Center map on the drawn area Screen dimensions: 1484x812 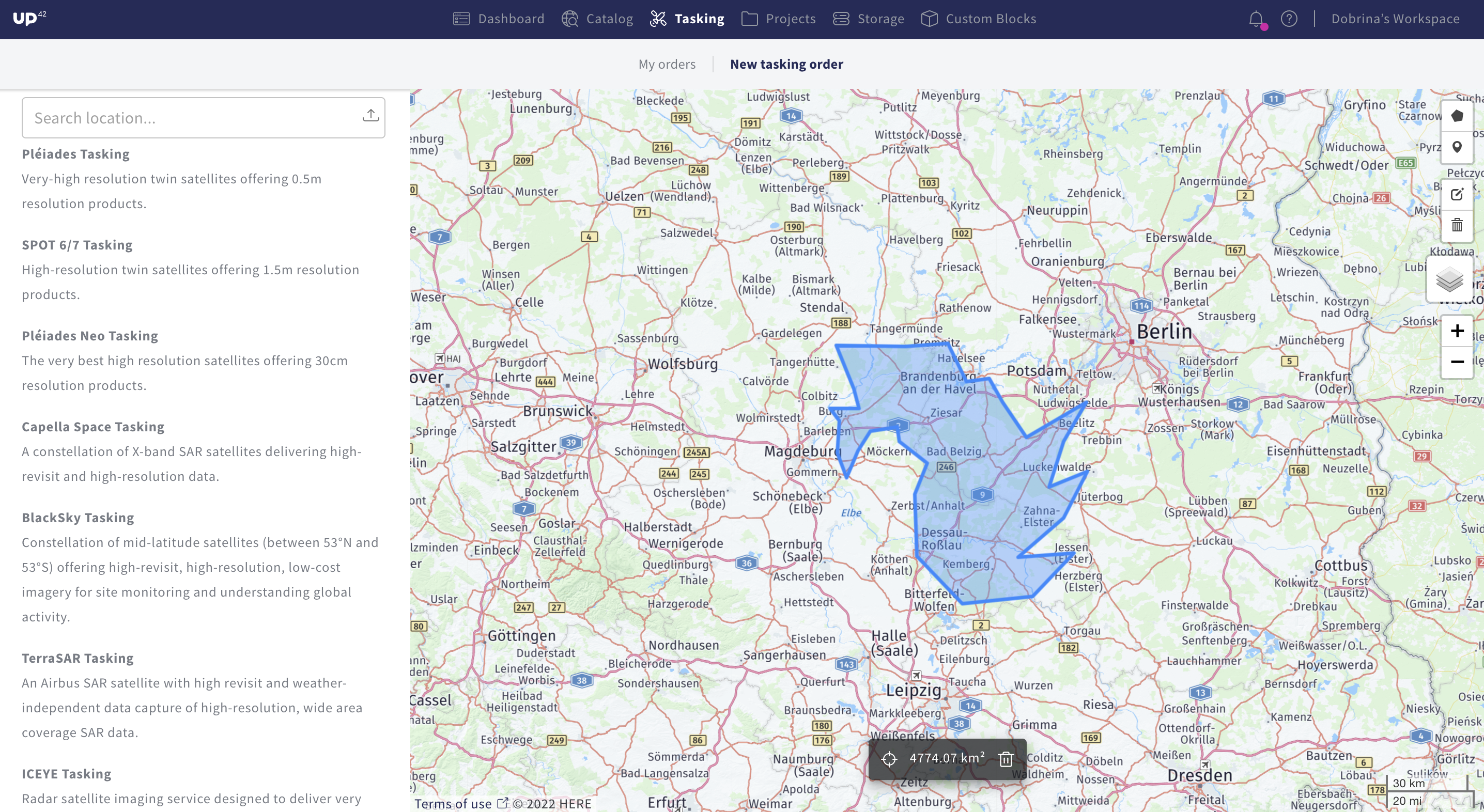(889, 759)
